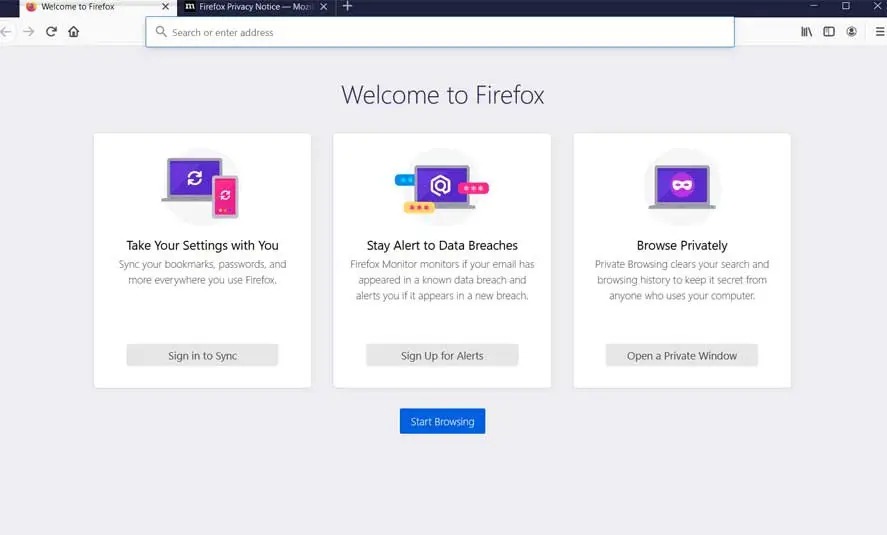Open a new tab with plus icon
This screenshot has width=887, height=535.
(347, 7)
